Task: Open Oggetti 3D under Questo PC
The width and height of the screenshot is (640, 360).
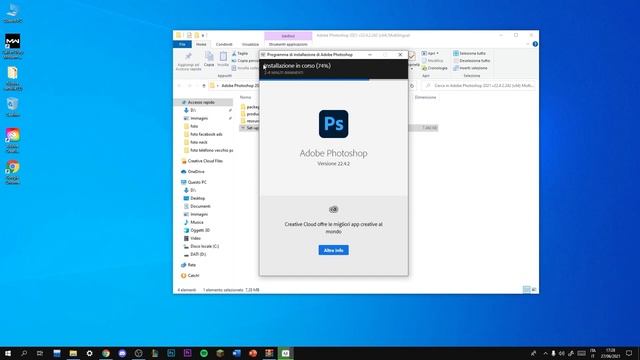Action: tap(197, 230)
